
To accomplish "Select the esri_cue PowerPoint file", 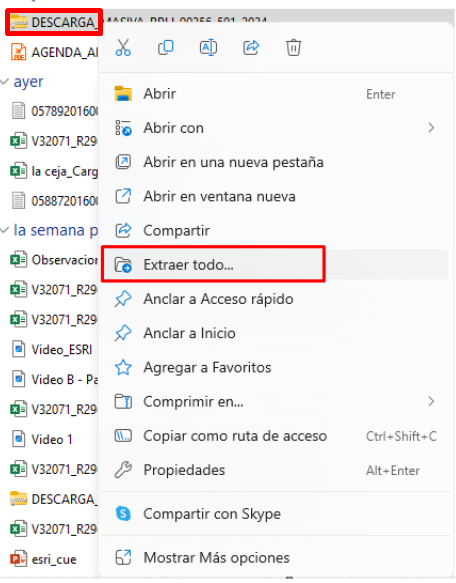I will click(x=44, y=559).
